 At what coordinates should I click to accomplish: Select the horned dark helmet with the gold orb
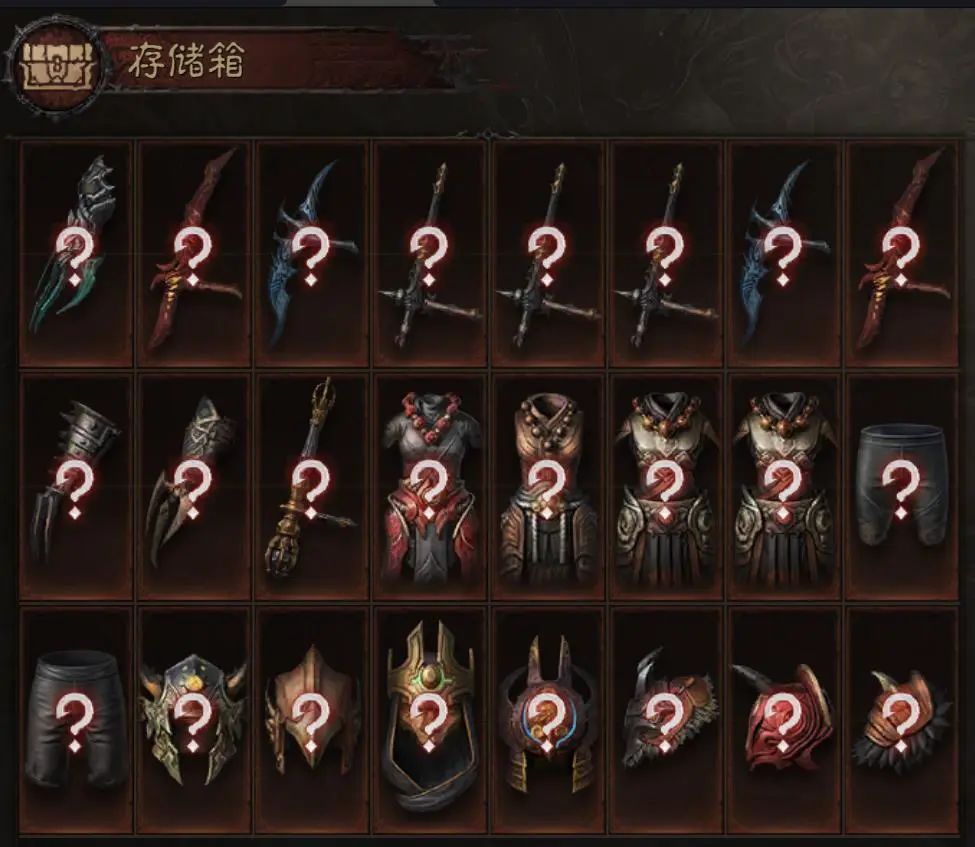(x=193, y=720)
